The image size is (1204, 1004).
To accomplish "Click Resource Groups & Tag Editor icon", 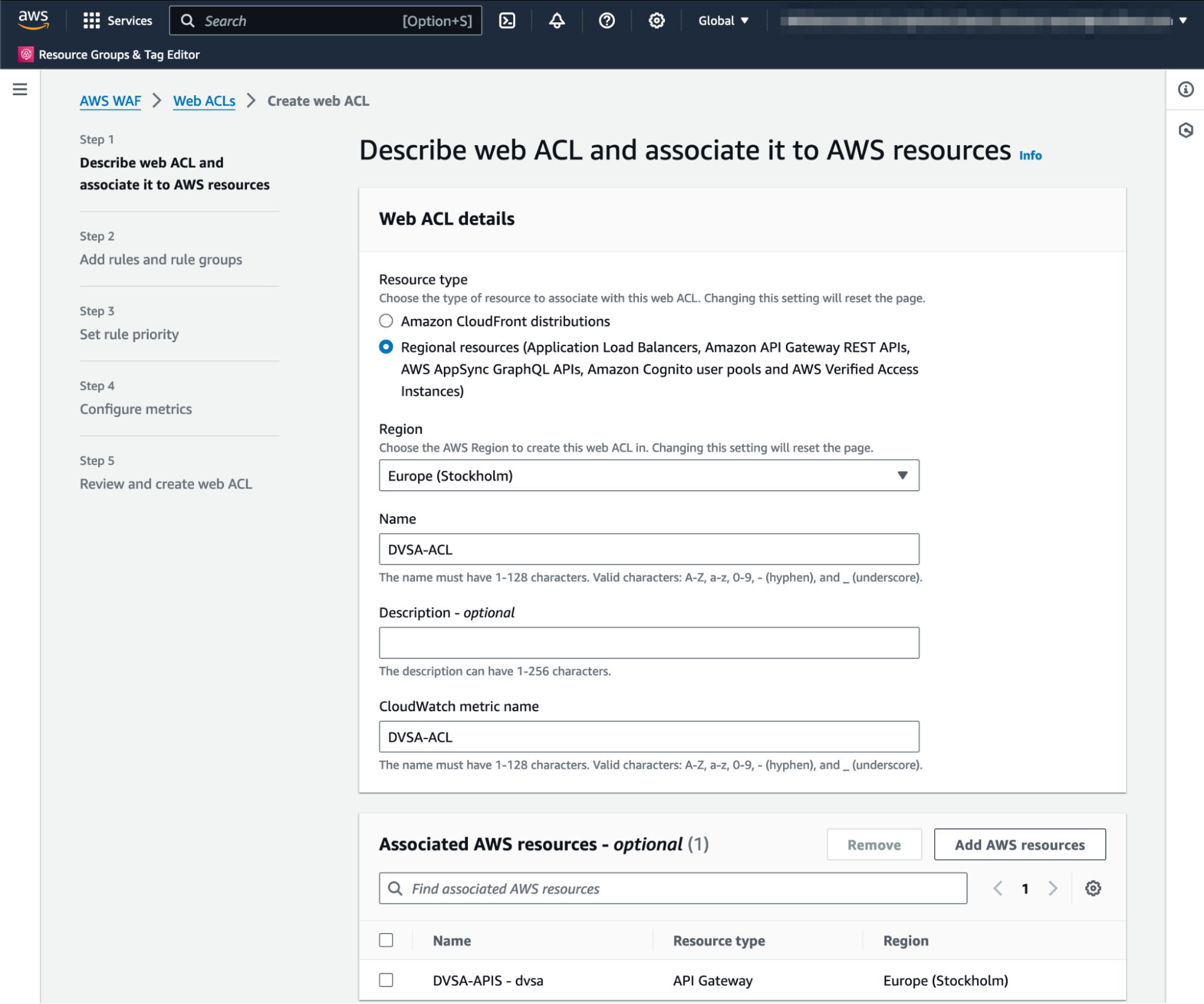I will tap(26, 54).
